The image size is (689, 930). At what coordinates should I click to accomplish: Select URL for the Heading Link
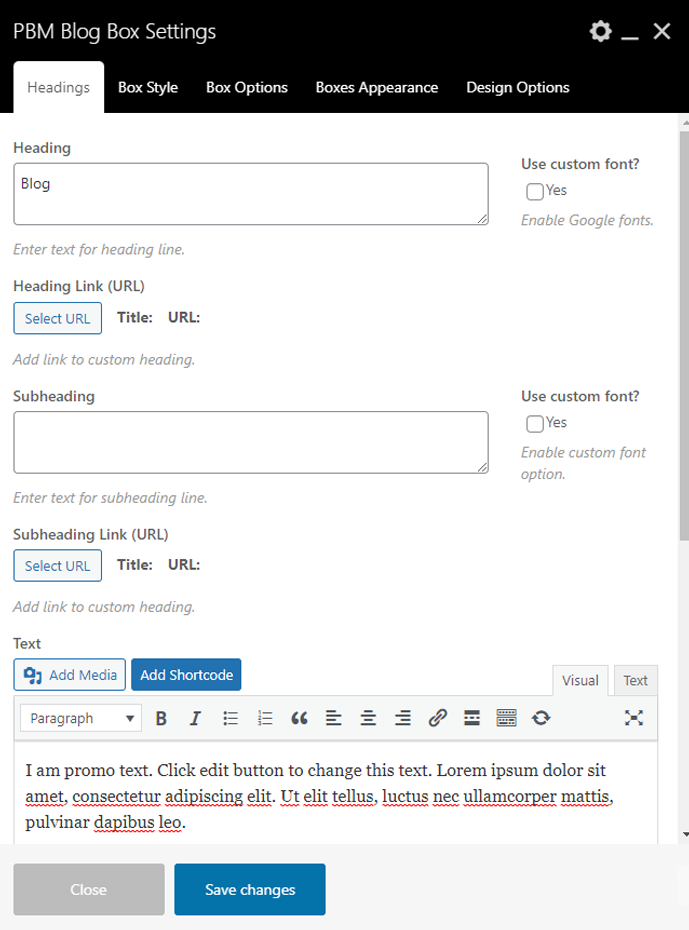pyautogui.click(x=57, y=319)
